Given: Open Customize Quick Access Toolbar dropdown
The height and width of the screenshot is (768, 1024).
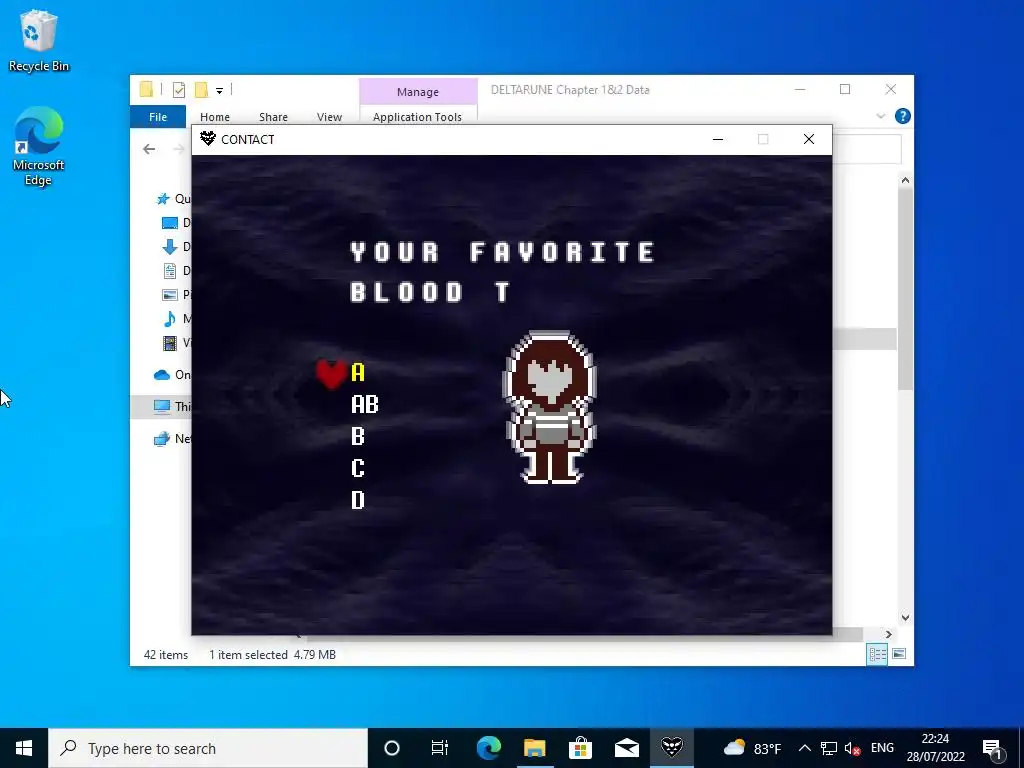Looking at the screenshot, I should point(219,91).
